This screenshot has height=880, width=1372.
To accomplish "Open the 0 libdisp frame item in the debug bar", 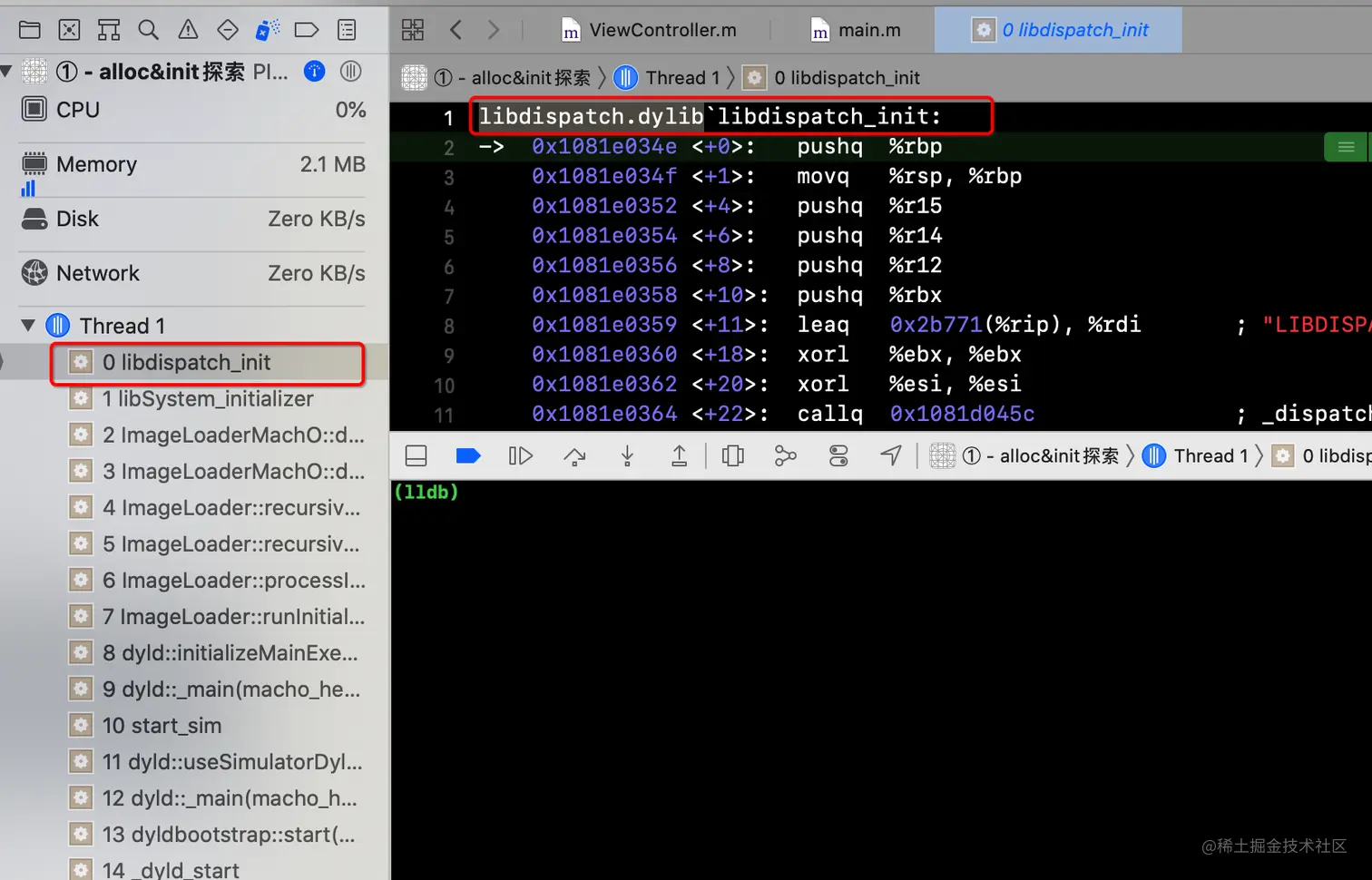I will coord(1321,455).
